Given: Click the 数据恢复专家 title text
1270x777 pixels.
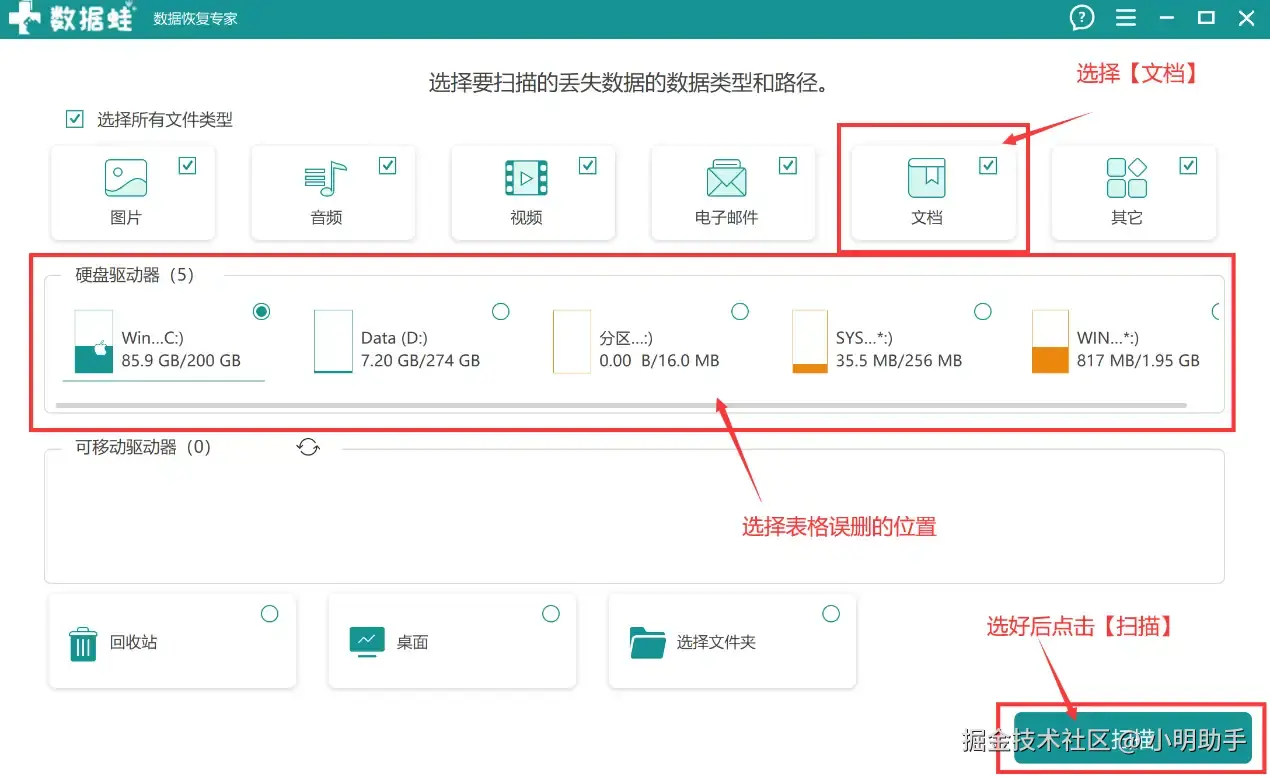Looking at the screenshot, I should pyautogui.click(x=196, y=19).
